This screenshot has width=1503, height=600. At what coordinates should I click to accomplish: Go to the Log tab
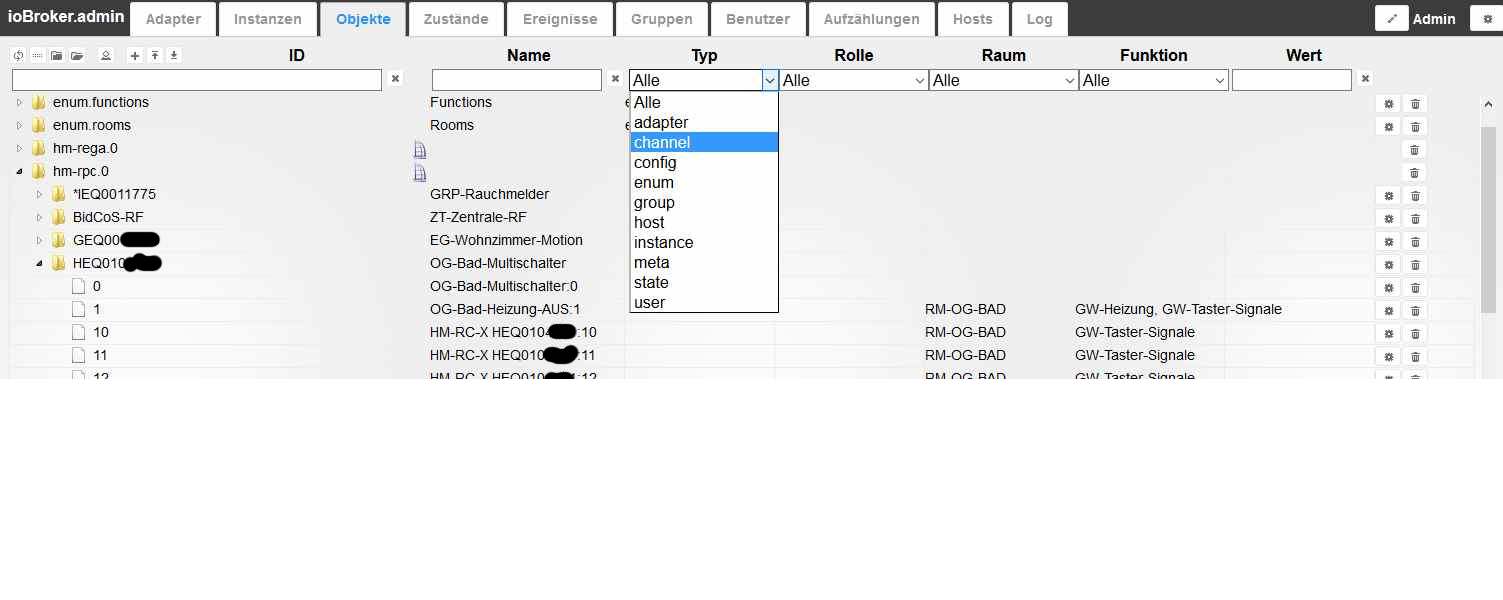[x=1039, y=19]
